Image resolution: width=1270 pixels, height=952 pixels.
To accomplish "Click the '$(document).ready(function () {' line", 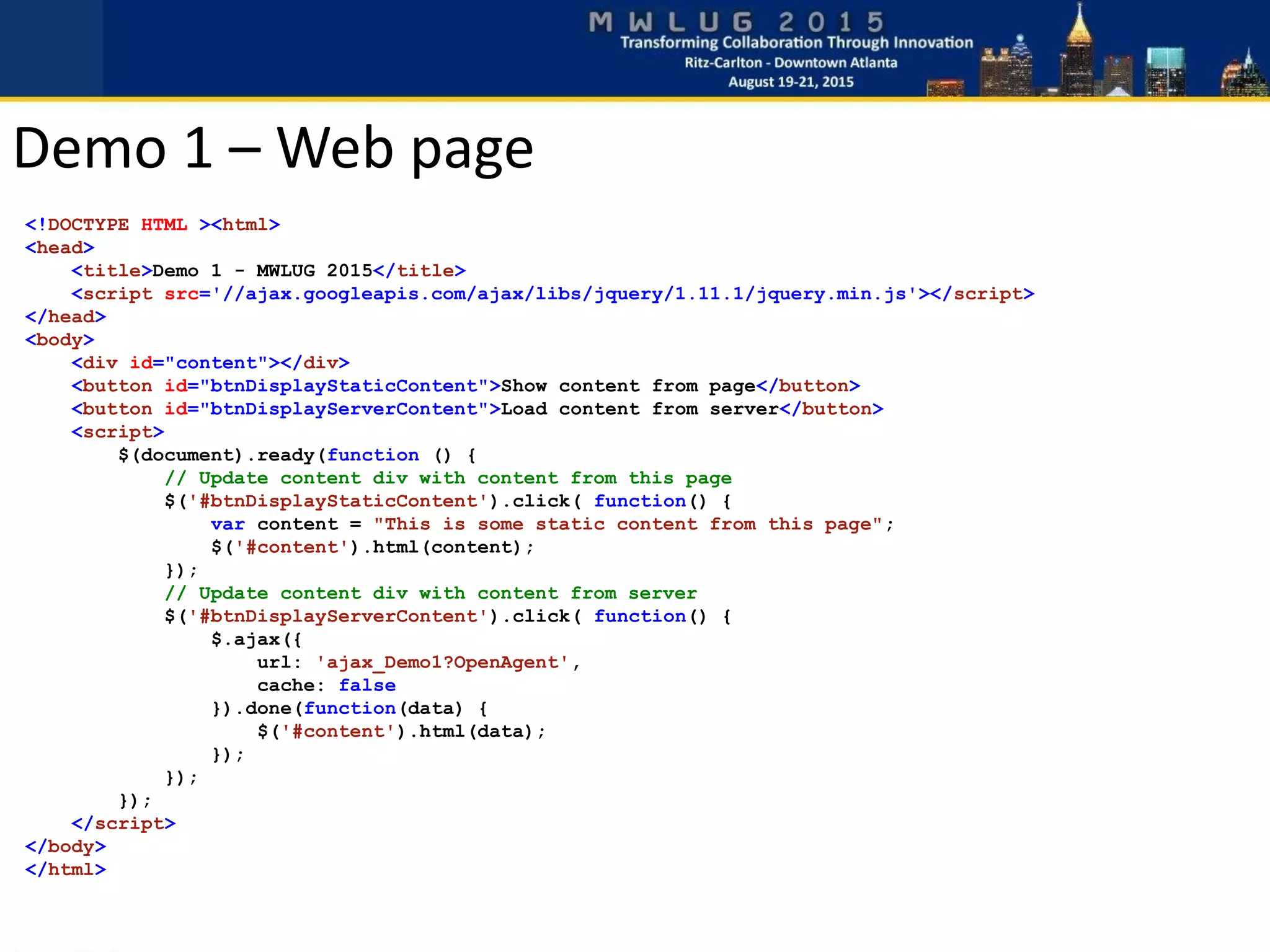I will [298, 455].
